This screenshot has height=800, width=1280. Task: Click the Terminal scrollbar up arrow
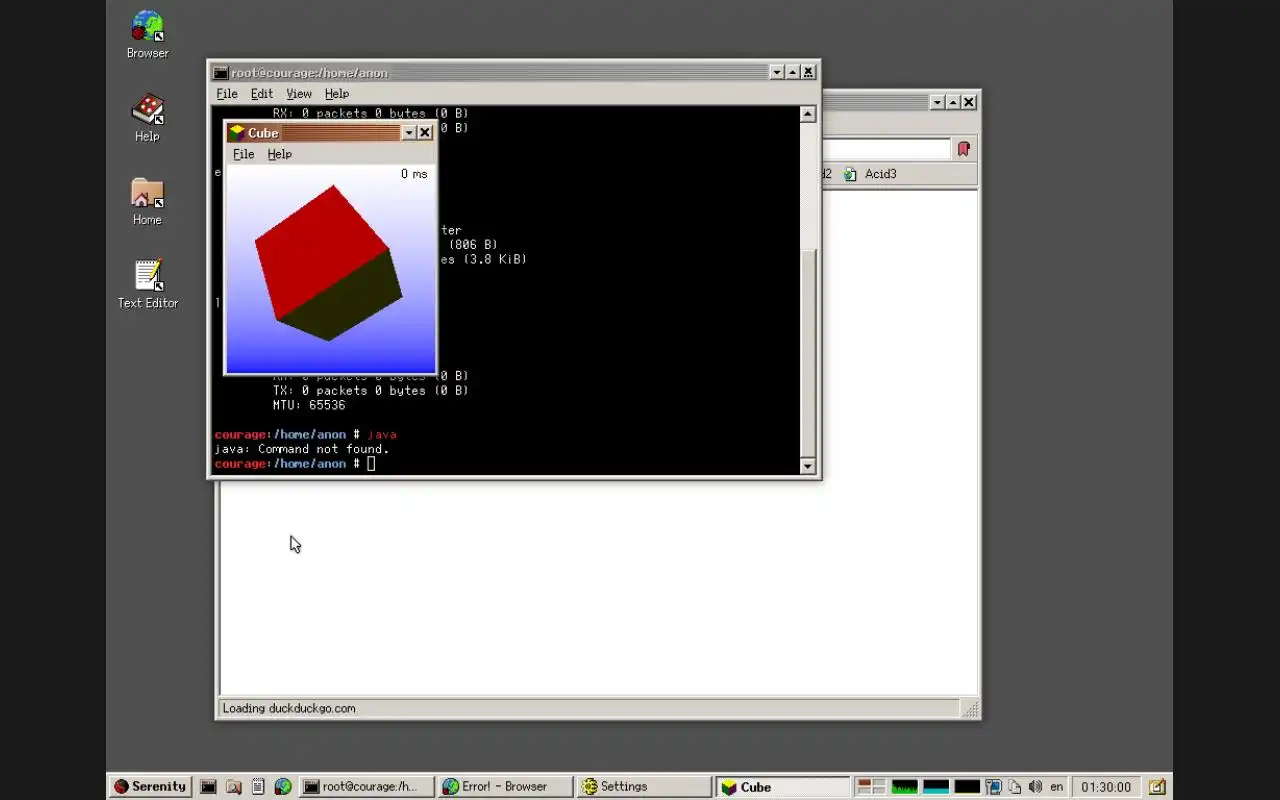[808, 114]
